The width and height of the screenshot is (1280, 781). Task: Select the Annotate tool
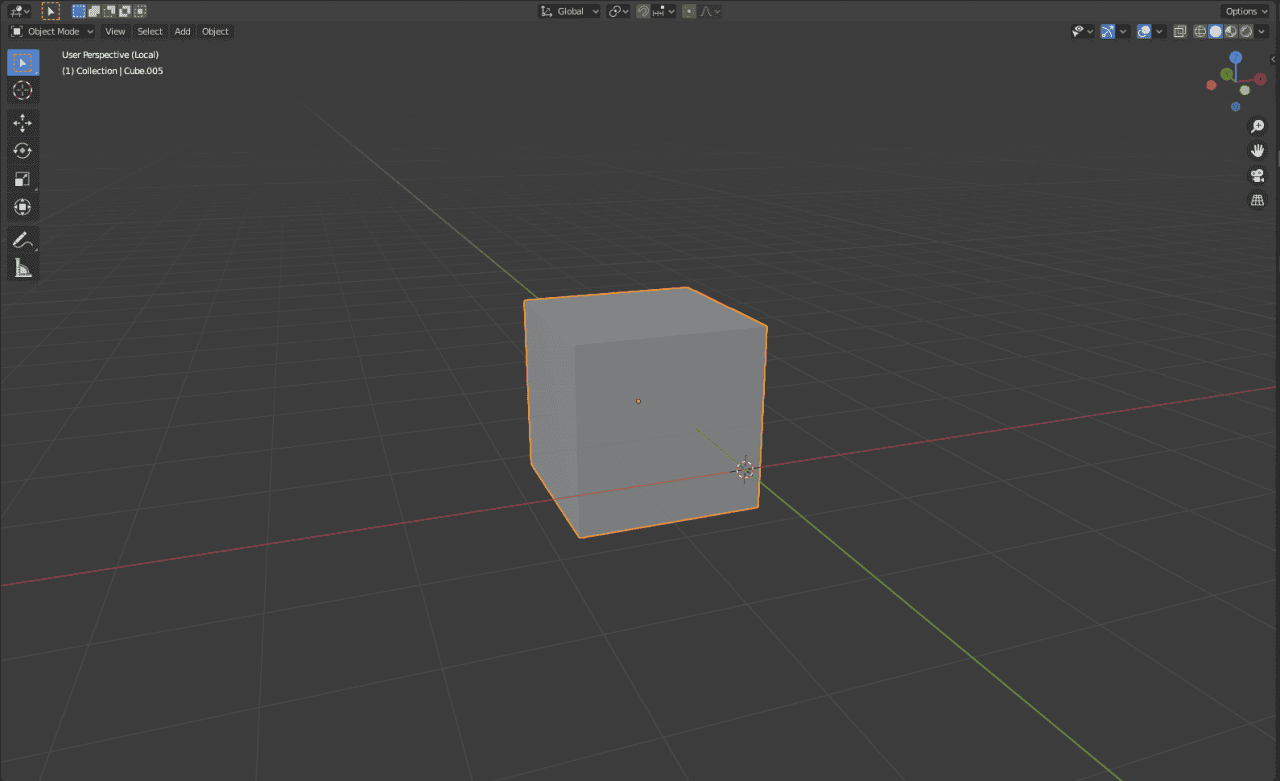pos(22,239)
